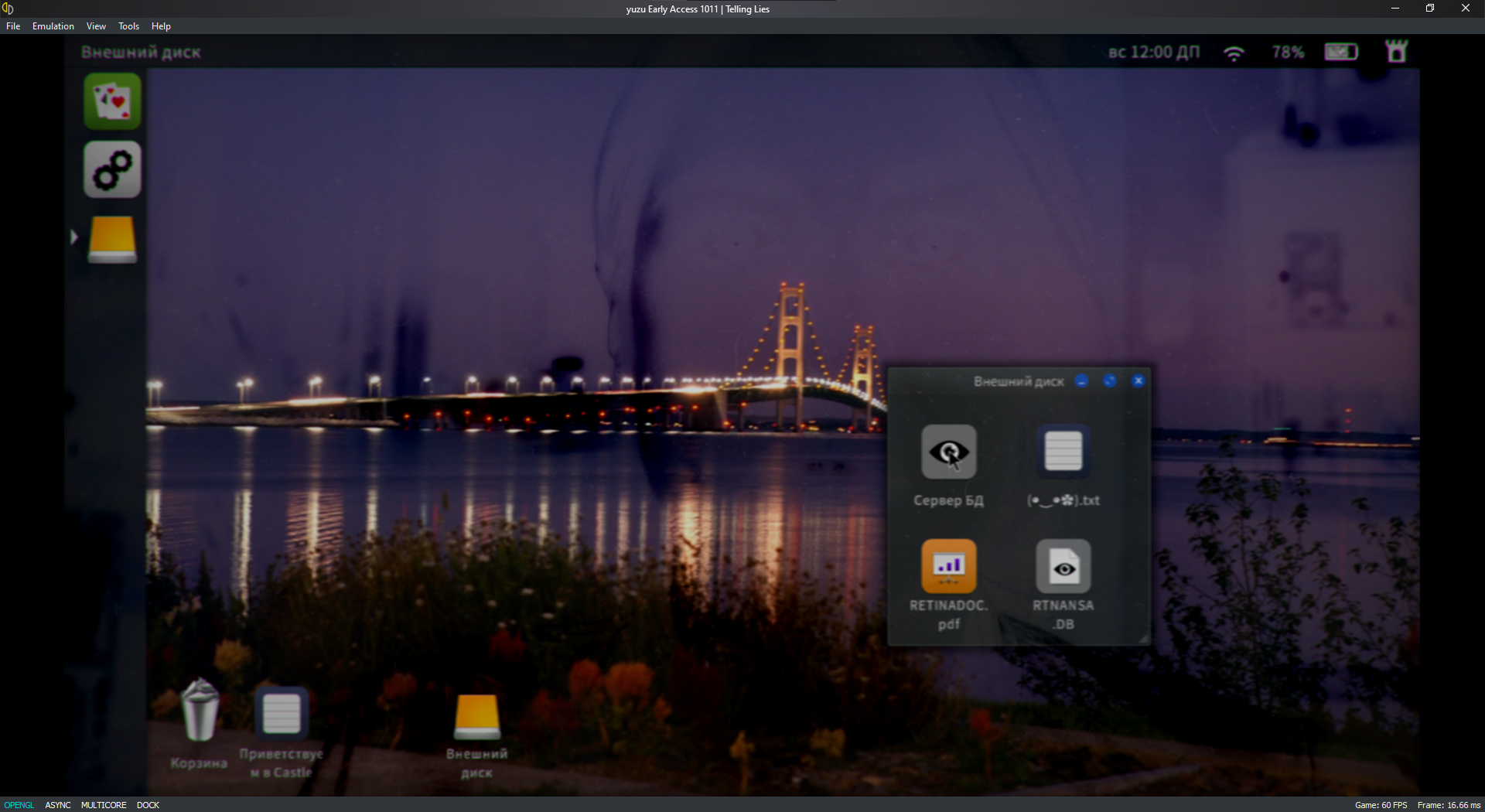Close the Внешний диск window
1485x812 pixels.
pos(1138,380)
